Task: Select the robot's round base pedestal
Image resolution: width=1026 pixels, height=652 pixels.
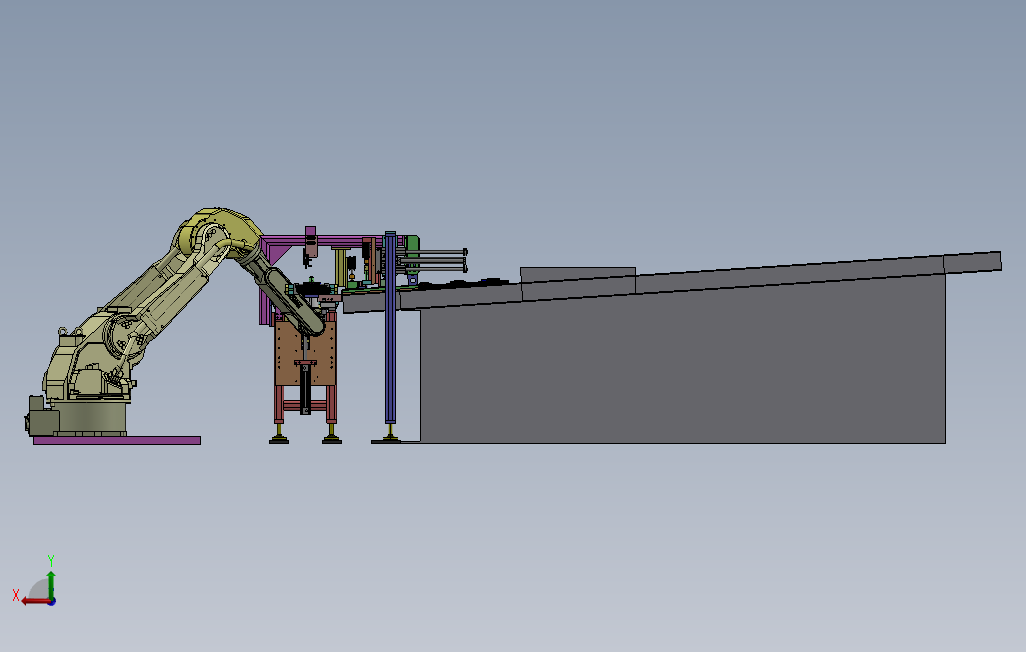Action: coord(92,417)
